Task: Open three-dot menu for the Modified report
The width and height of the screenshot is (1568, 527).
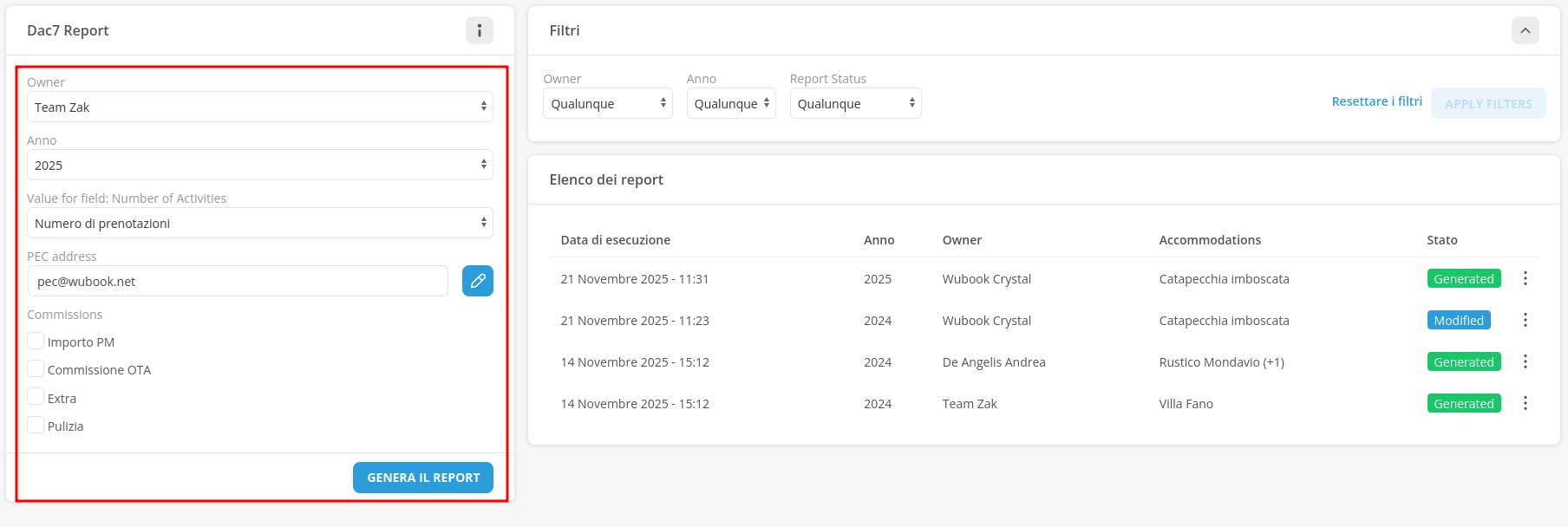Action: click(x=1525, y=320)
